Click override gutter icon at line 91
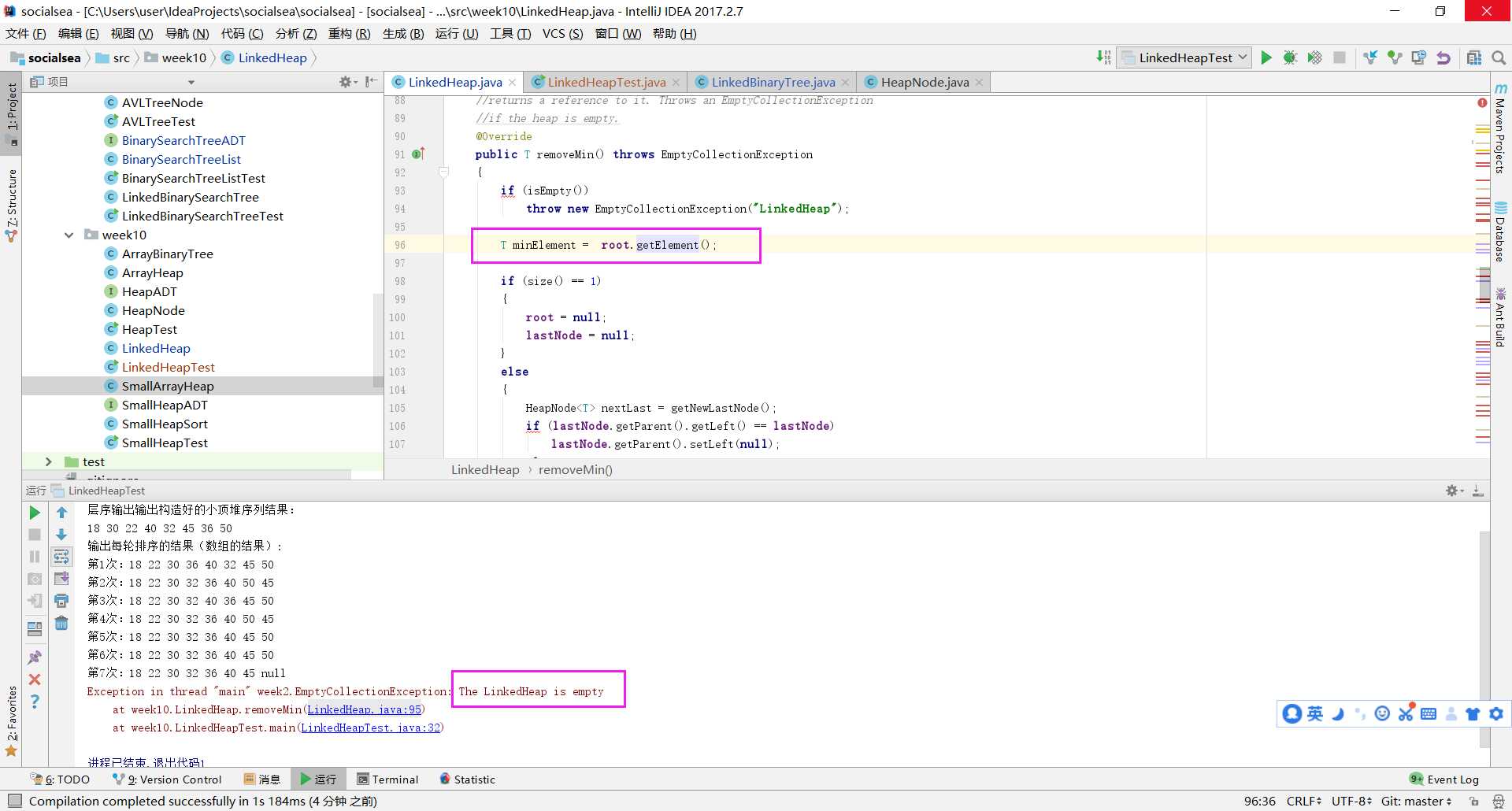The height and width of the screenshot is (811, 1512). [x=418, y=154]
